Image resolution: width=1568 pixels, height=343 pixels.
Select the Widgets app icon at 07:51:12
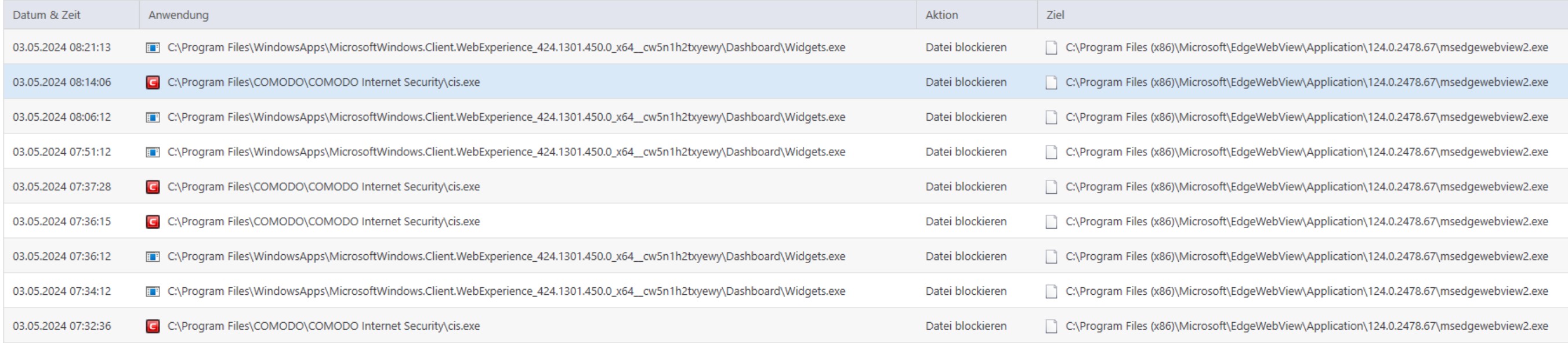point(153,152)
